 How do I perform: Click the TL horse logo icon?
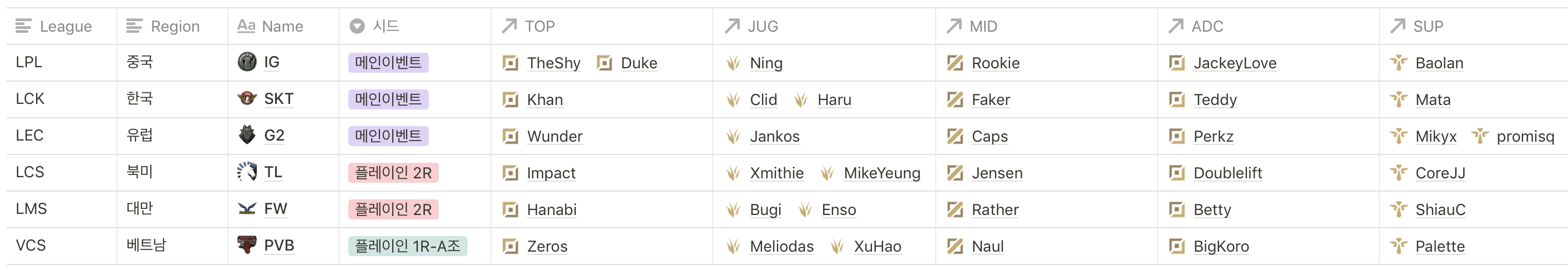coord(246,172)
